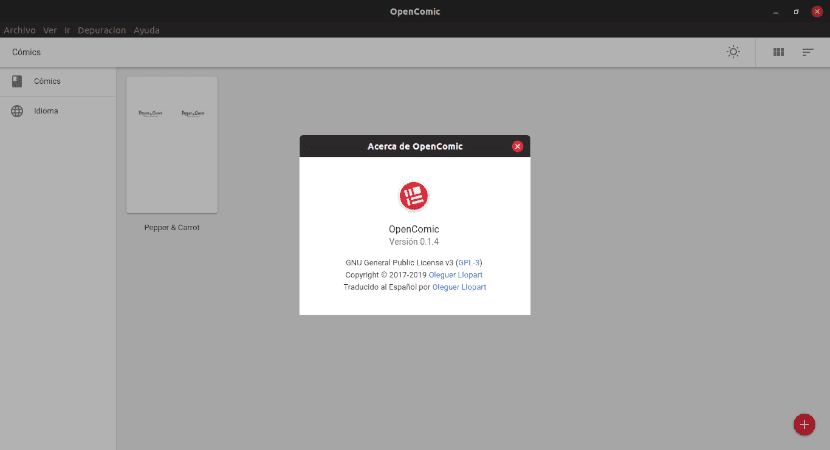The width and height of the screenshot is (830, 450).
Task: Toggle night mode with the sun icon
Action: coord(733,52)
